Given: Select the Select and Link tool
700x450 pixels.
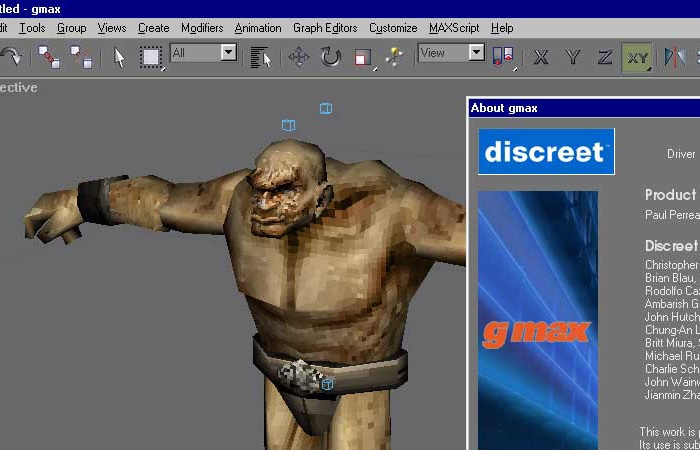Looking at the screenshot, I should 49,57.
